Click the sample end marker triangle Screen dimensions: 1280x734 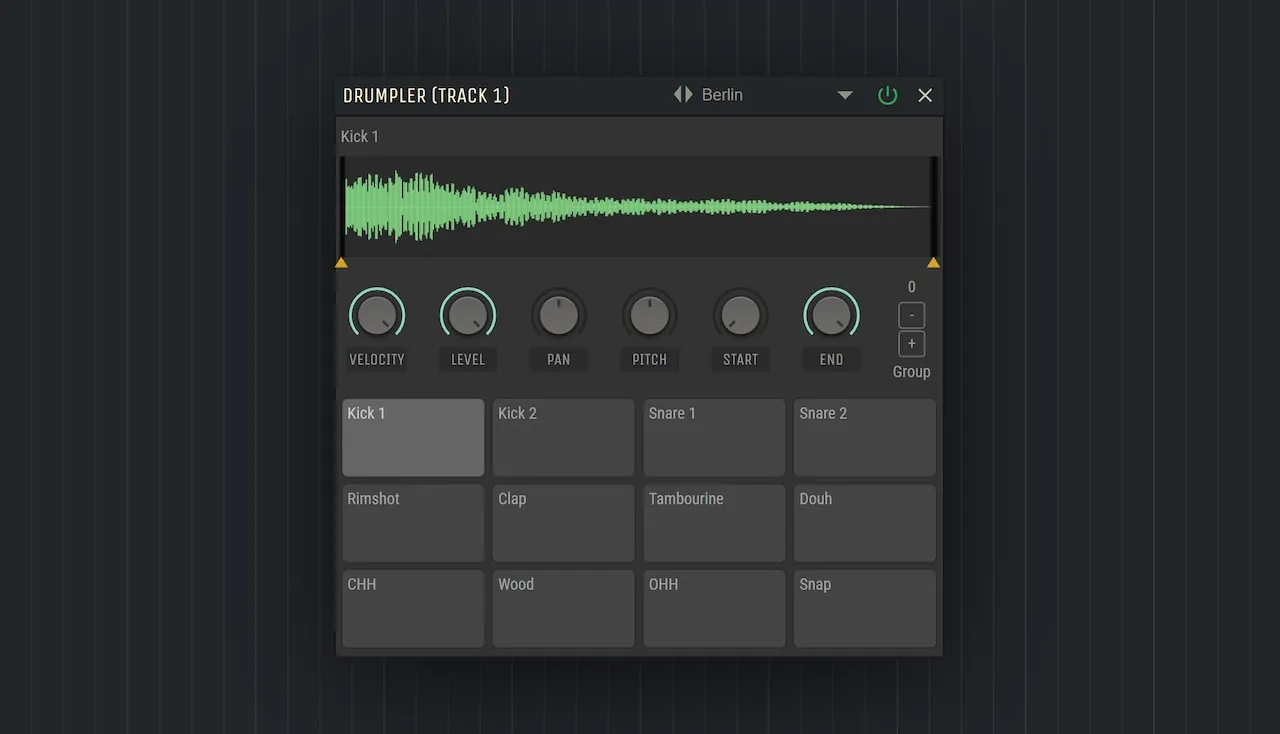(933, 263)
